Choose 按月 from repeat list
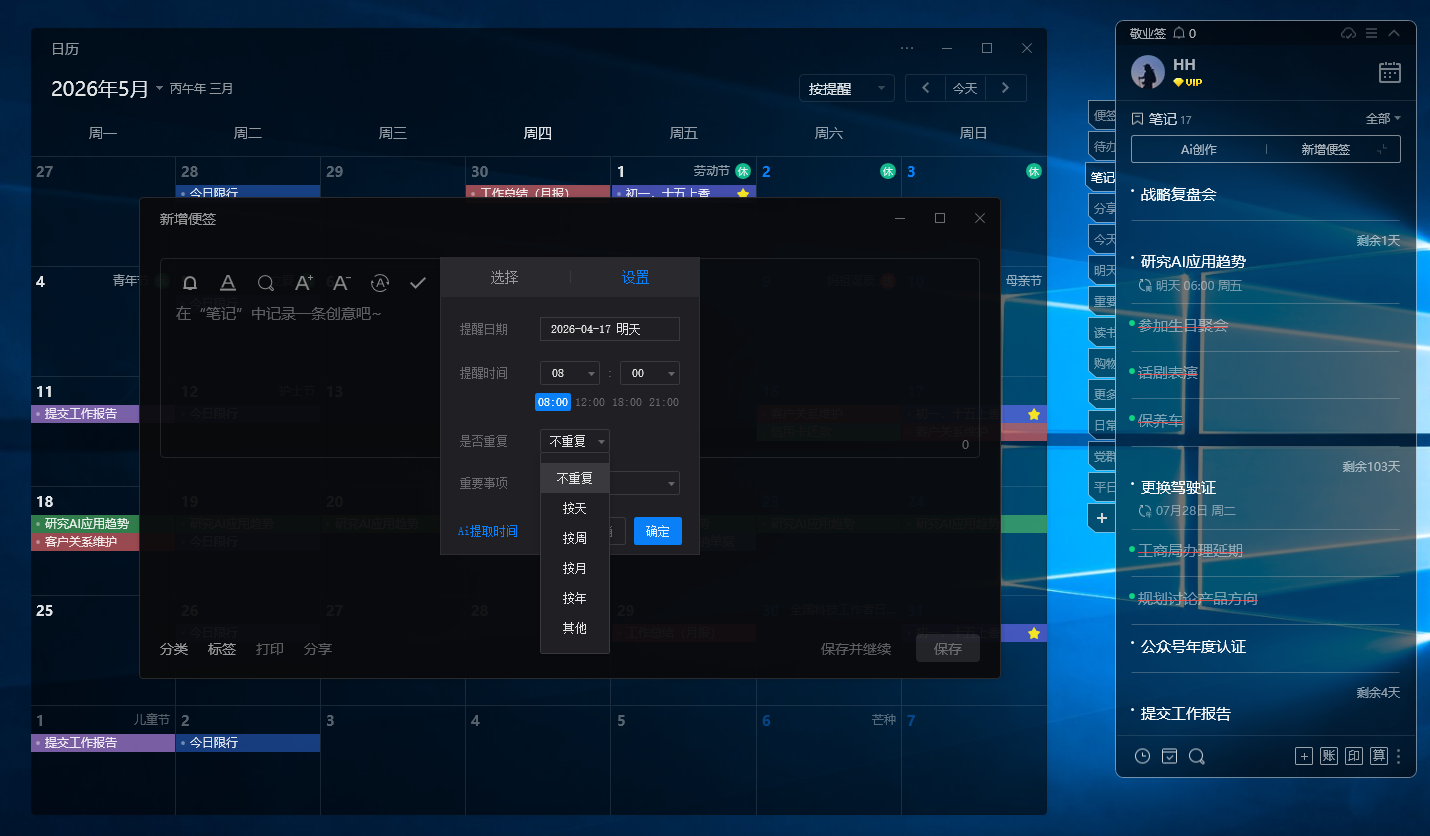This screenshot has height=836, width=1430. (x=575, y=568)
